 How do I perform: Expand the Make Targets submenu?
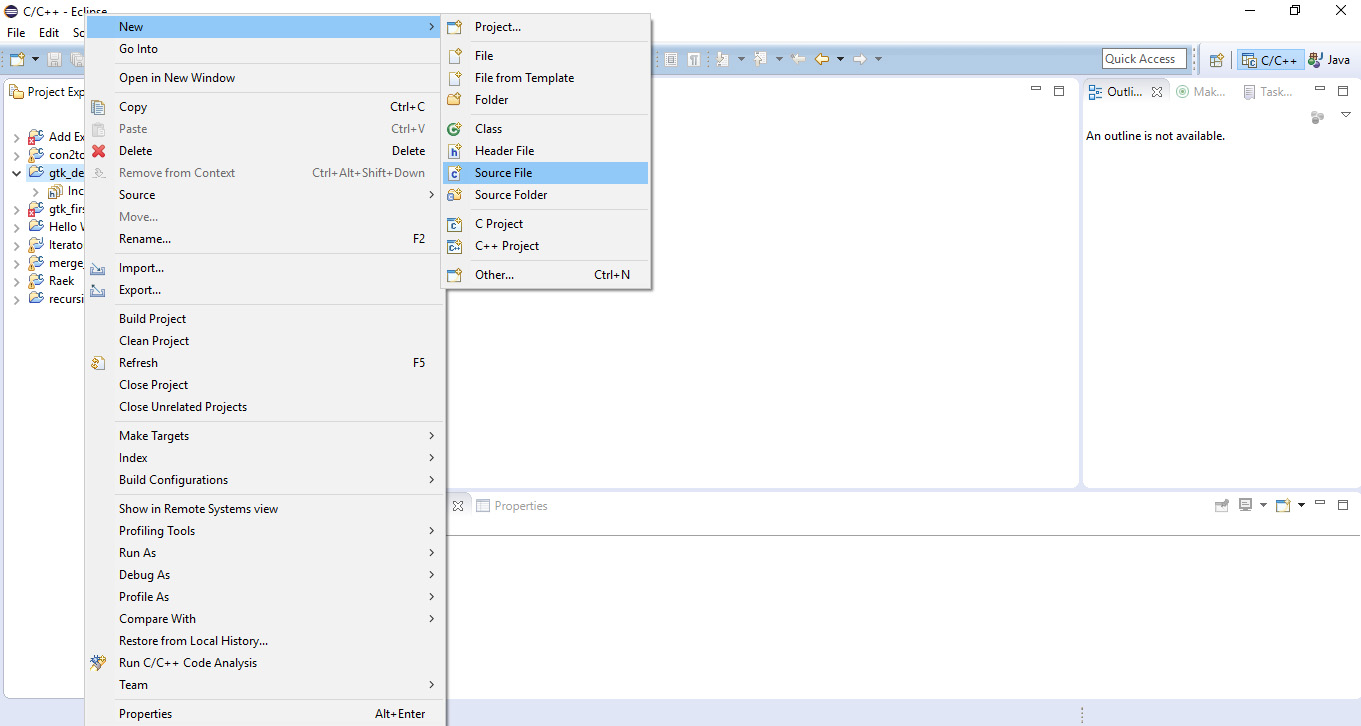154,435
